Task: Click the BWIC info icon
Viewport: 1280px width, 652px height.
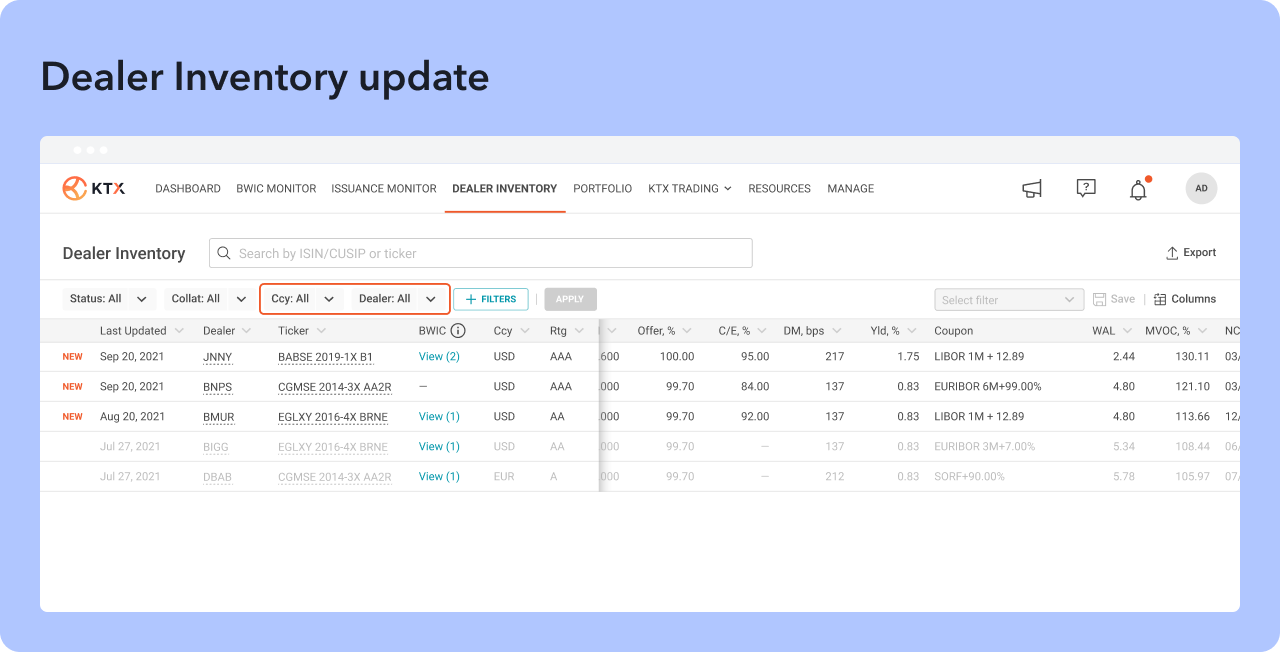Action: coord(458,331)
